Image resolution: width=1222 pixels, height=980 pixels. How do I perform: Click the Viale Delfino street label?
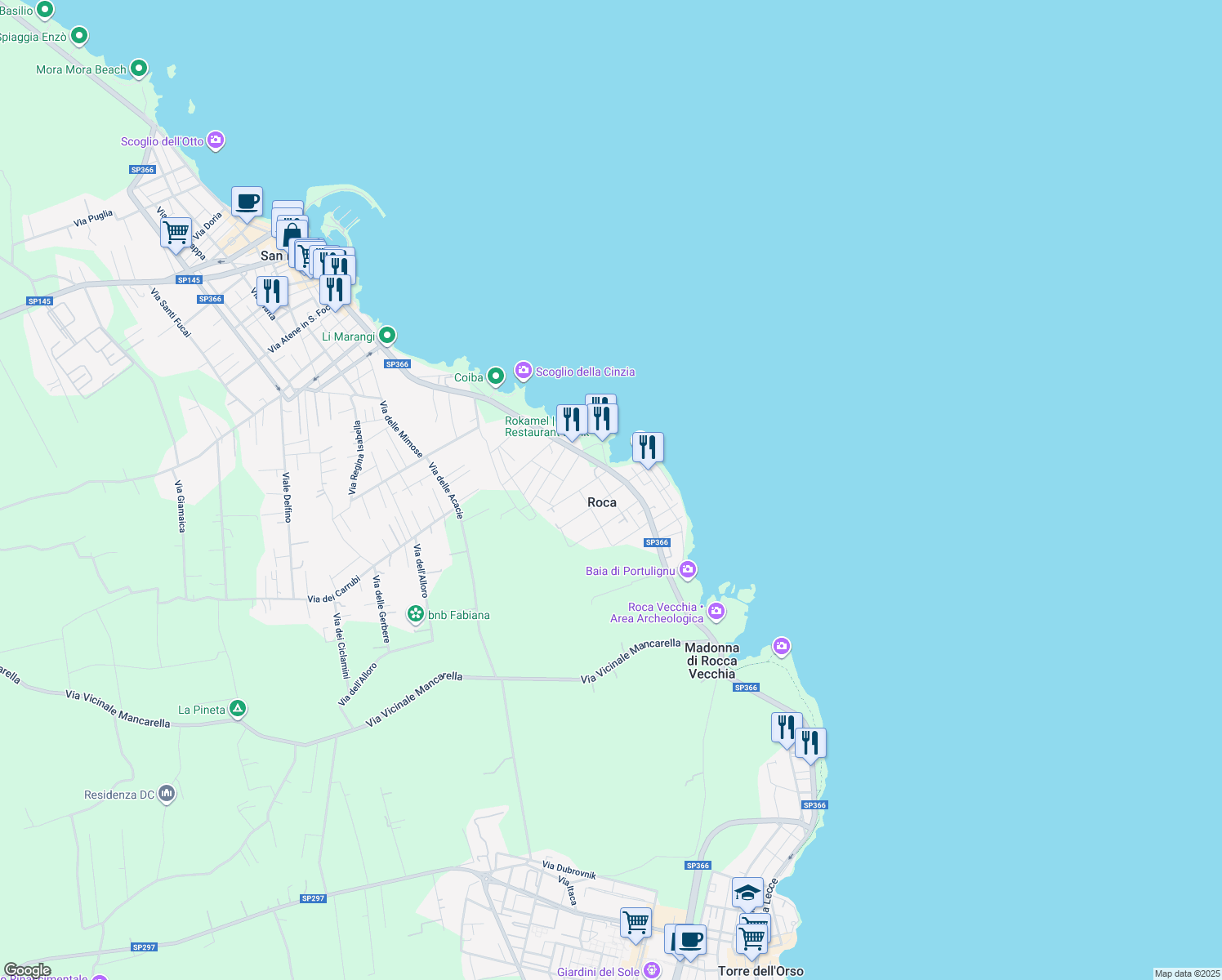pyautogui.click(x=287, y=497)
